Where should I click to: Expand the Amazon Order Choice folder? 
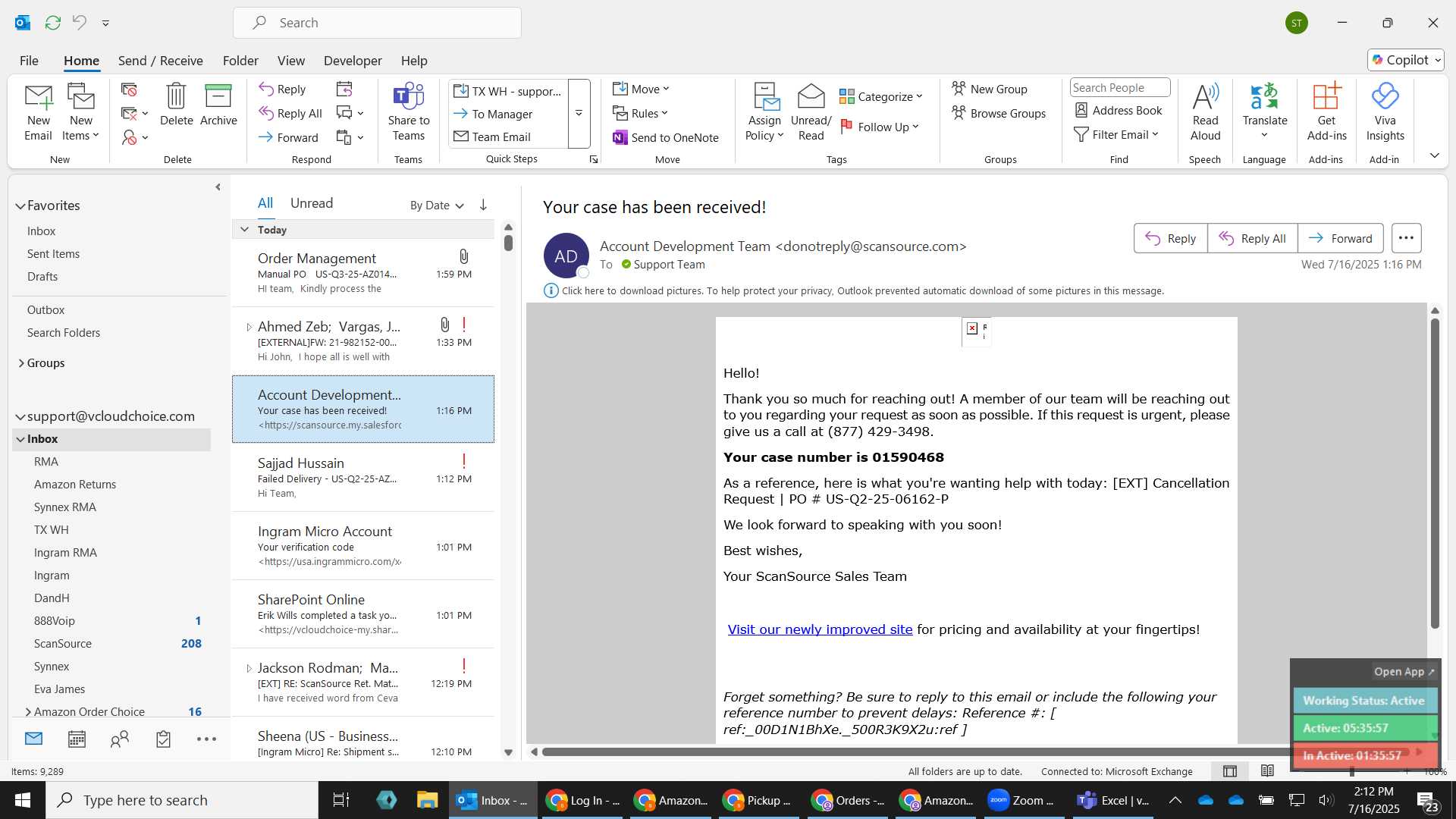(x=28, y=711)
